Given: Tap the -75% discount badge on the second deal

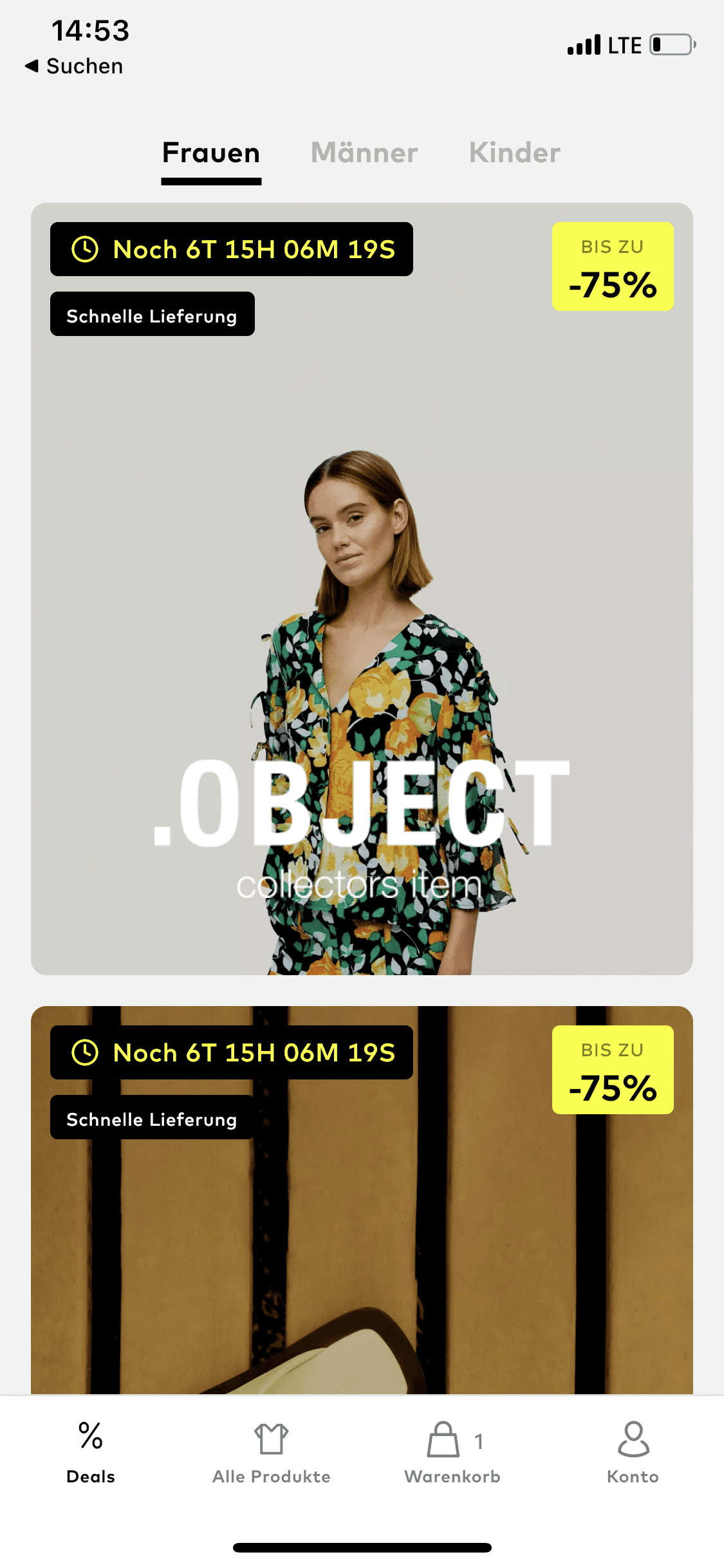Looking at the screenshot, I should 613,1070.
